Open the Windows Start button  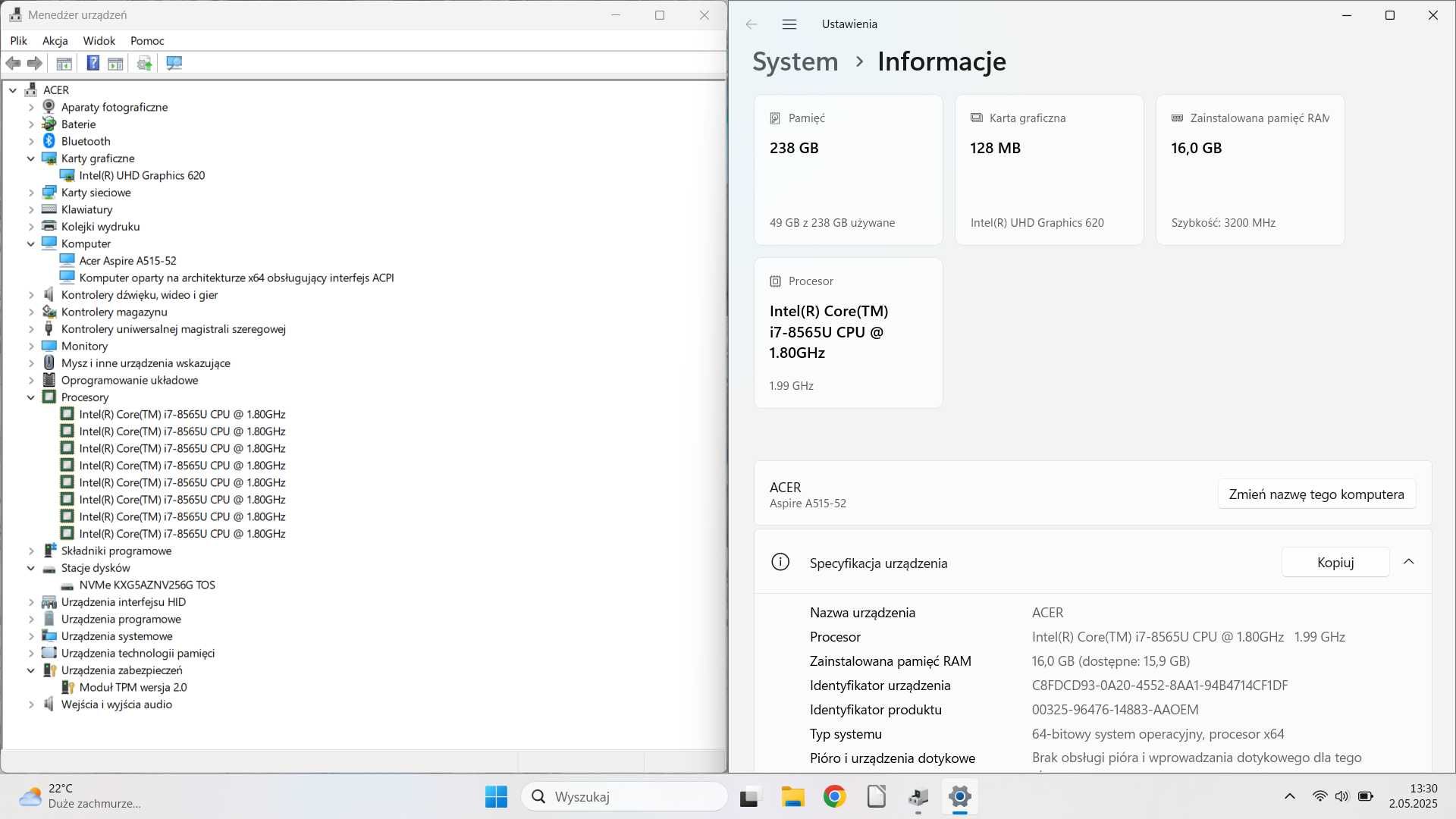point(497,796)
